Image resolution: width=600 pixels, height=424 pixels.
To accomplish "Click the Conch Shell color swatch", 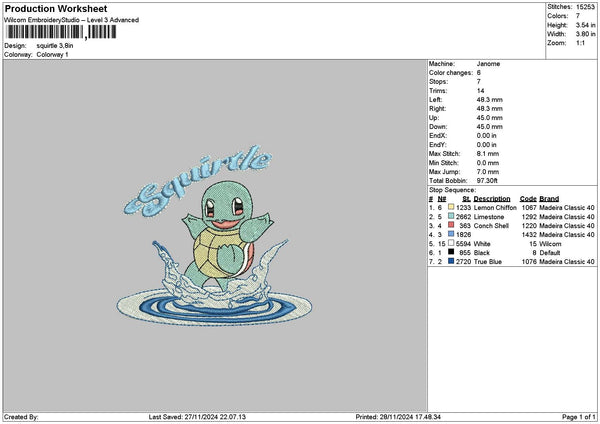I will pyautogui.click(x=452, y=225).
